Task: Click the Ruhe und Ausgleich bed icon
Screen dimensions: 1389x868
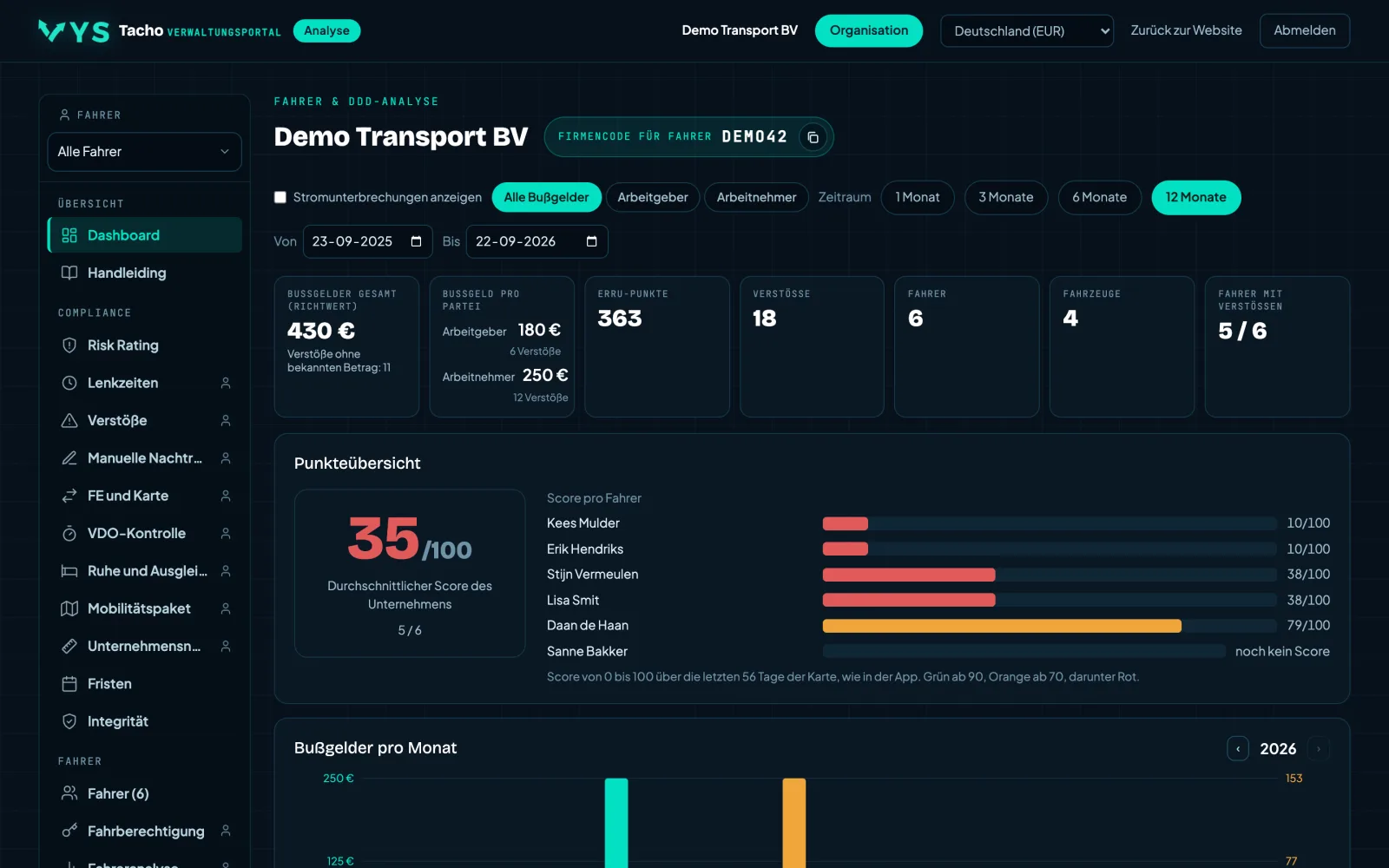Action: [69, 571]
